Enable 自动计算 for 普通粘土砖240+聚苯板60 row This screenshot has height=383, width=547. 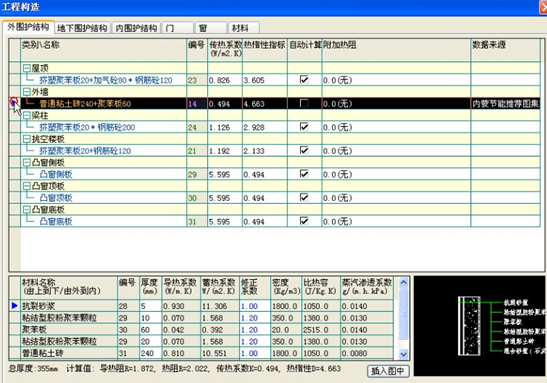pos(304,103)
